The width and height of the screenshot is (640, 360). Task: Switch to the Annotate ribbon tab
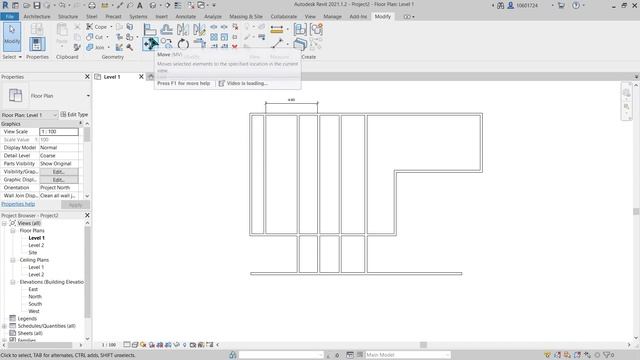tap(186, 17)
